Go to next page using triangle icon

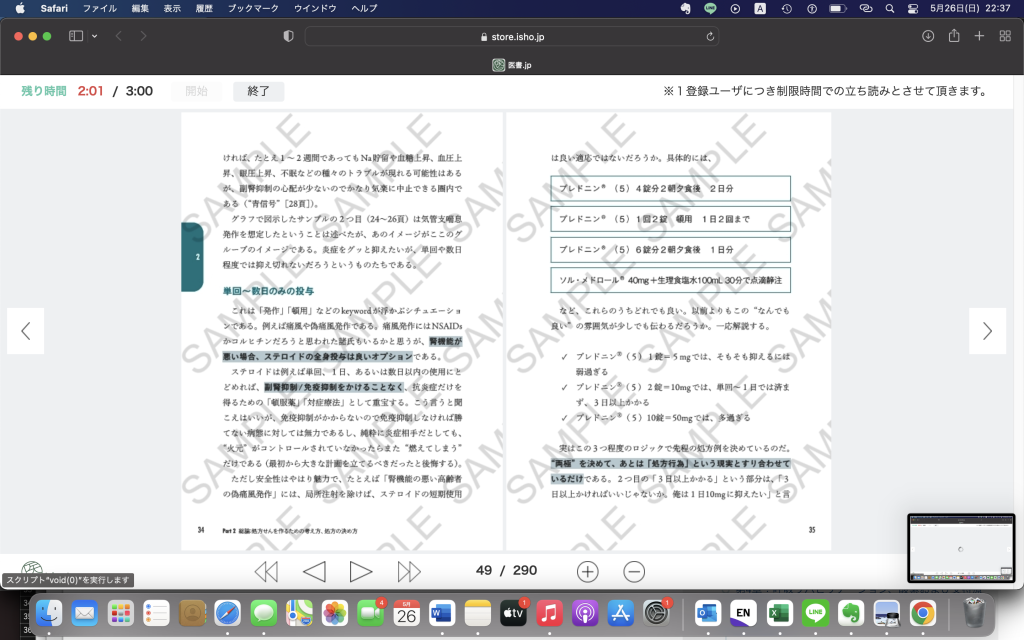[x=361, y=571]
